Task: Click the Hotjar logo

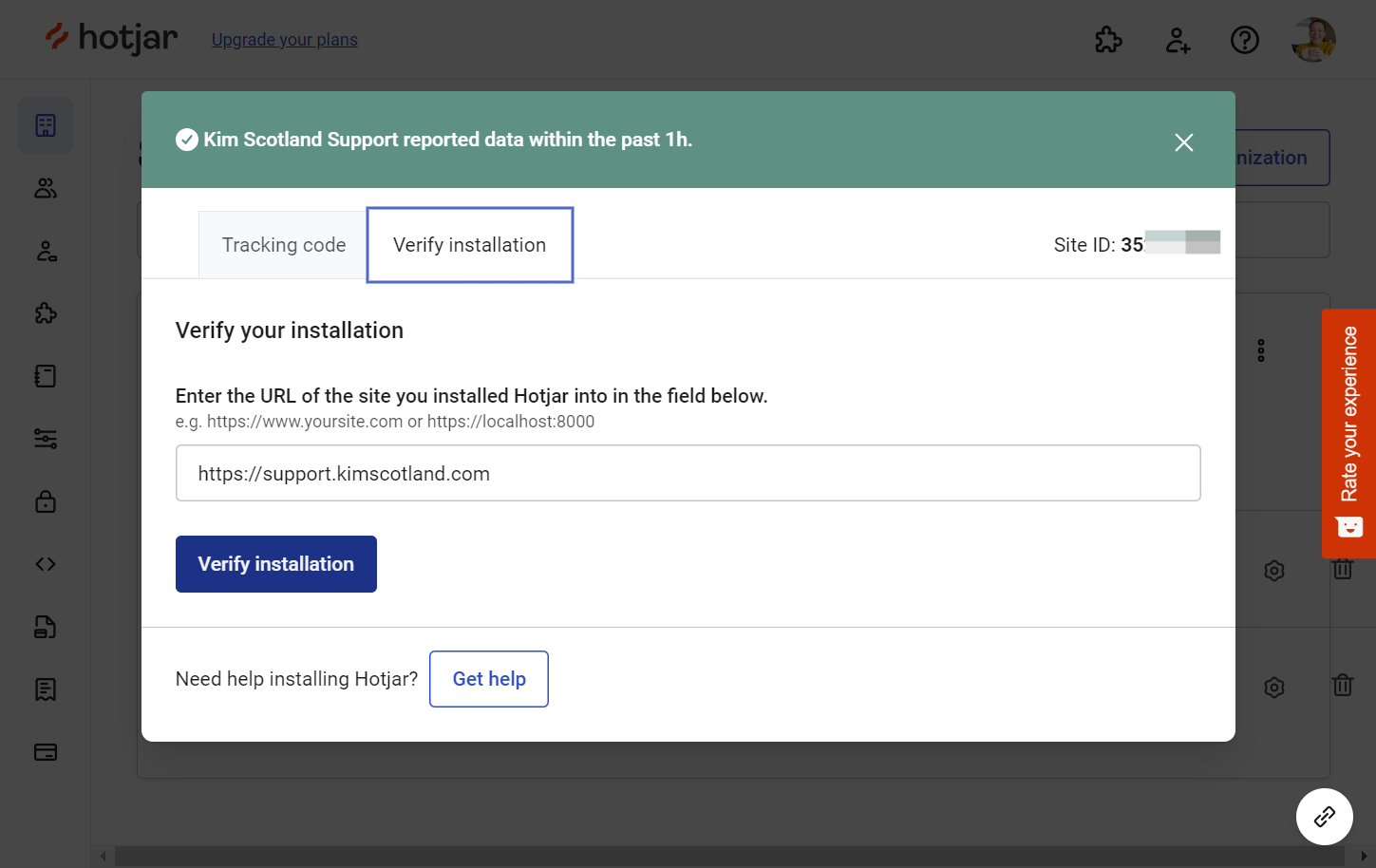Action: pyautogui.click(x=111, y=38)
